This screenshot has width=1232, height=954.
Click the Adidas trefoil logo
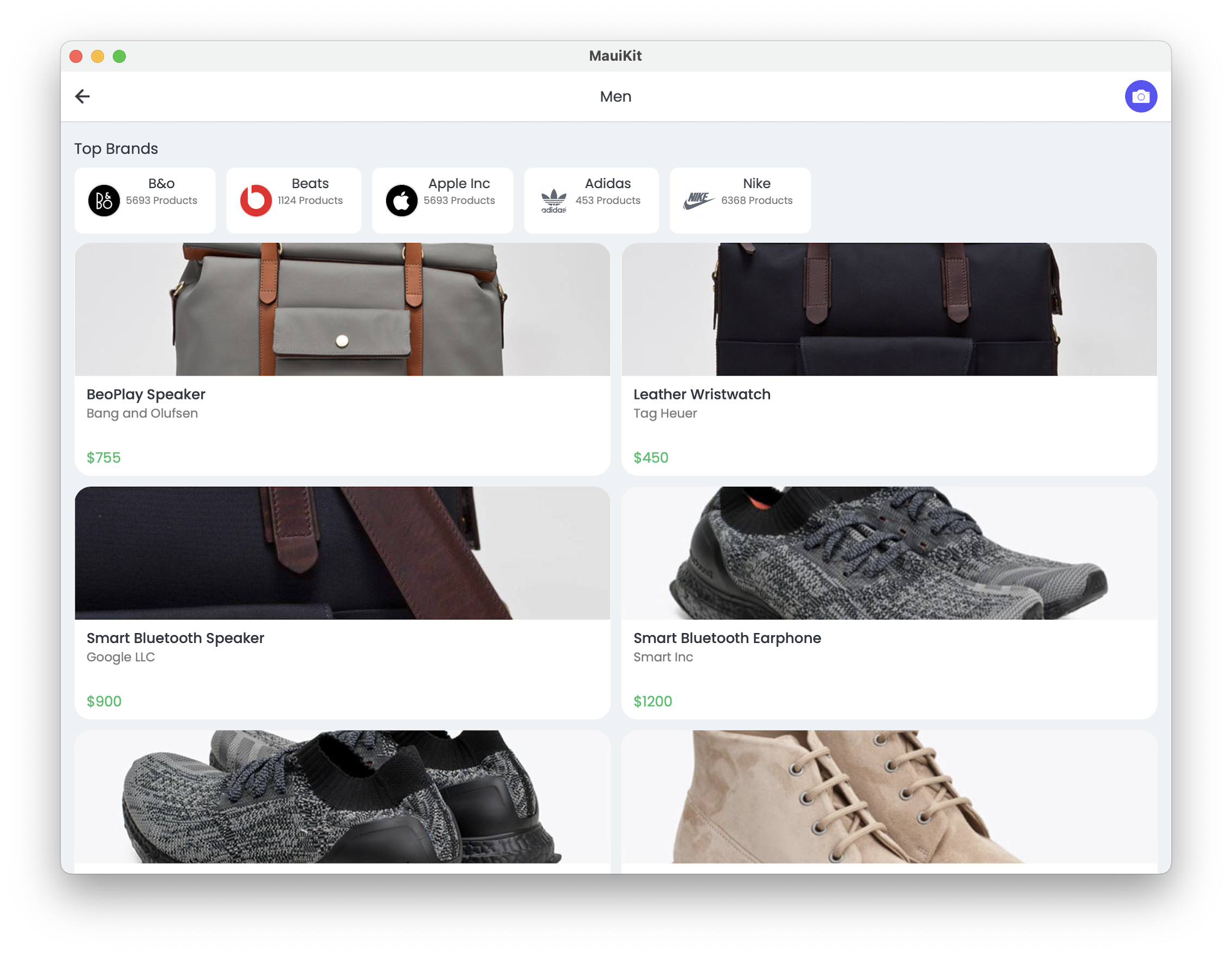(x=554, y=200)
